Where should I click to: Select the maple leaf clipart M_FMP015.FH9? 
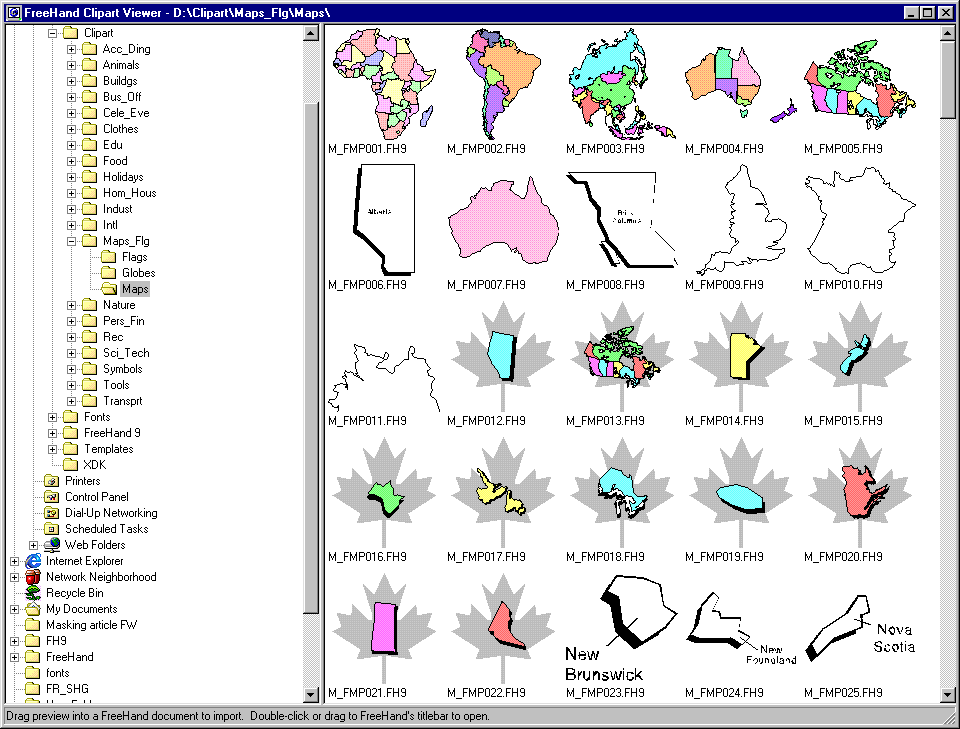point(860,356)
